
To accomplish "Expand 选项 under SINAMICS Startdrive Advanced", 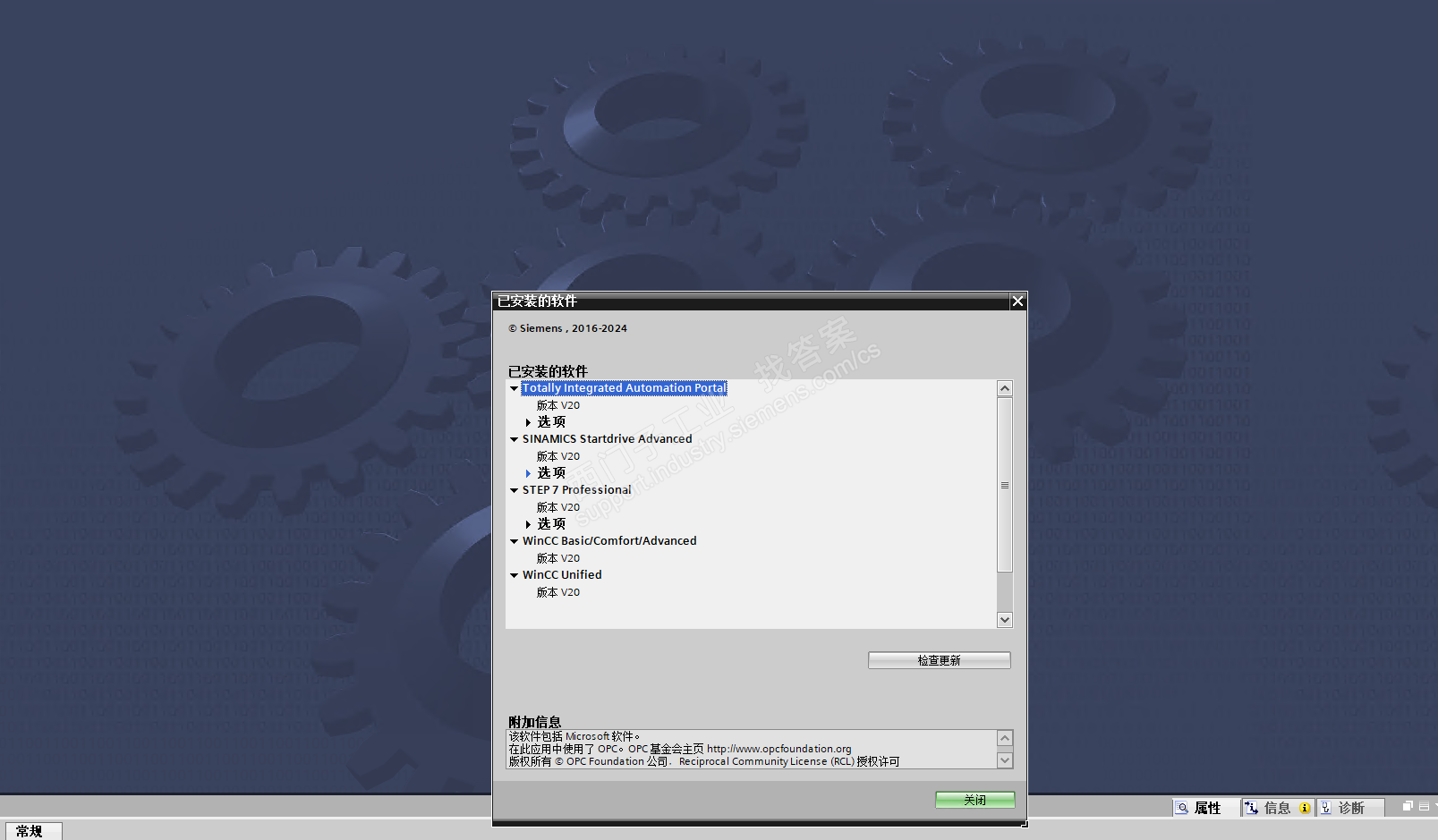I will 528,473.
